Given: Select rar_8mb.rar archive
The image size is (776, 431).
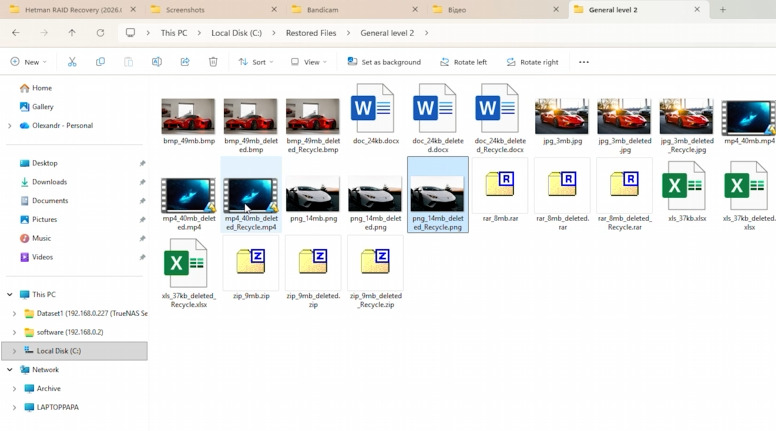Looking at the screenshot, I should 500,190.
